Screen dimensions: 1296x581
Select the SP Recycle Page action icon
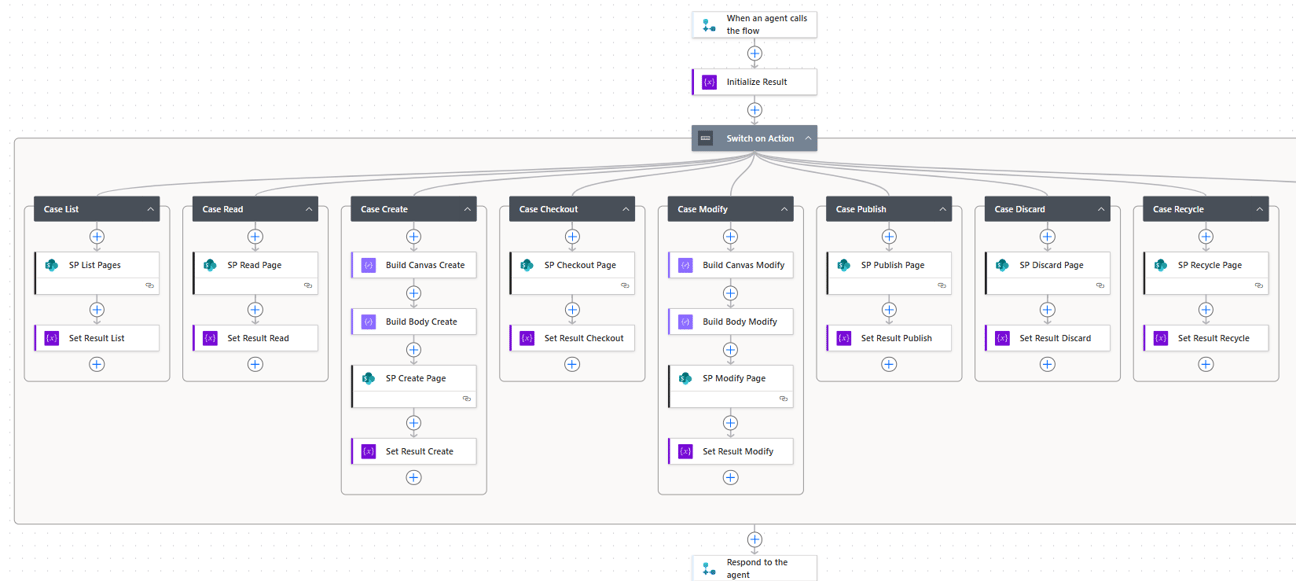pyautogui.click(x=1159, y=265)
